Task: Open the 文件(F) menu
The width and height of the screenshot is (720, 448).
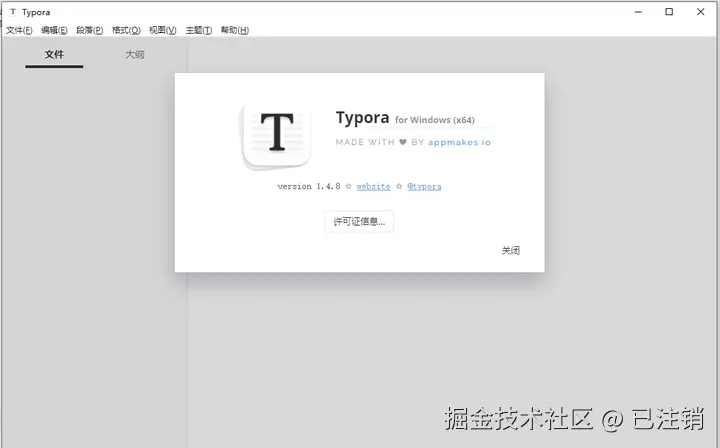Action: click(19, 30)
